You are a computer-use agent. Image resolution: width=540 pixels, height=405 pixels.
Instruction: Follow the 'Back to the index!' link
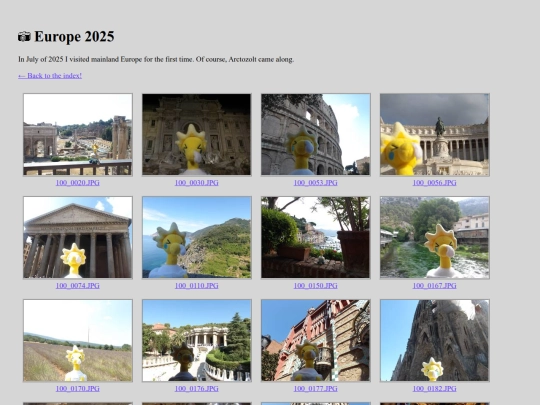click(x=50, y=75)
